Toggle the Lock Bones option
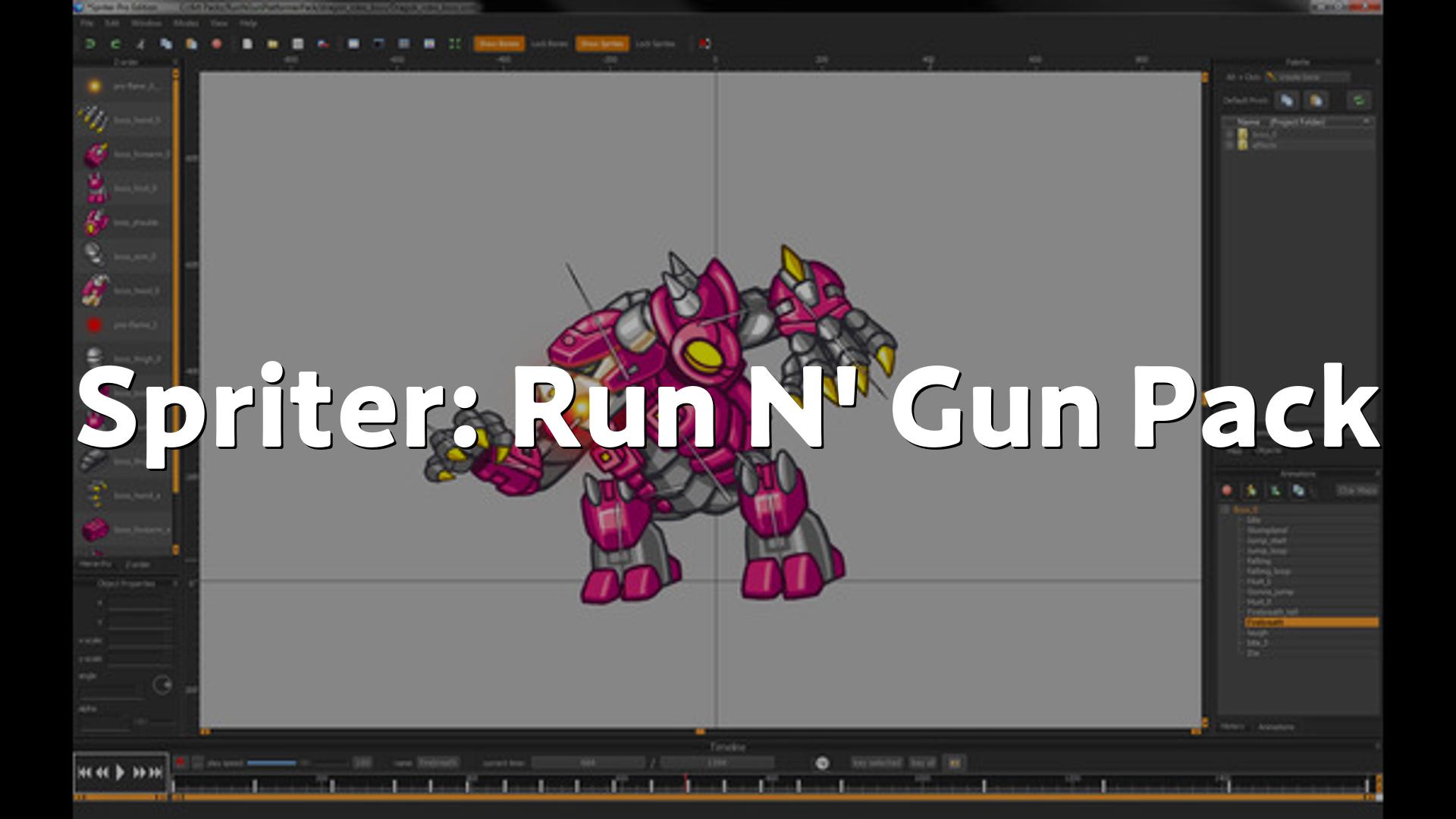Screen dimensions: 1456x819 point(549,44)
